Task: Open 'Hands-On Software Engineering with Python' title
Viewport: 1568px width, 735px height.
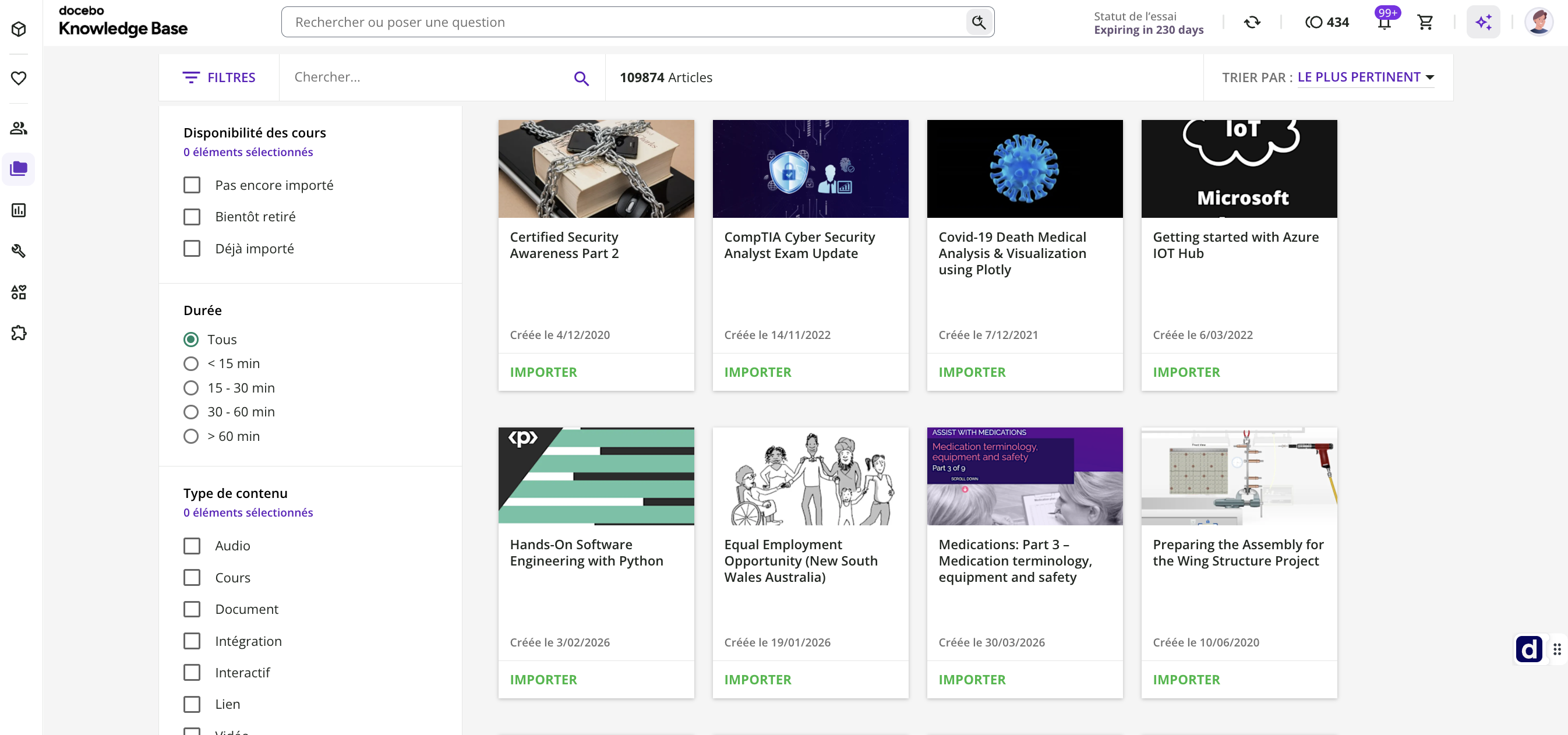Action: [x=586, y=553]
